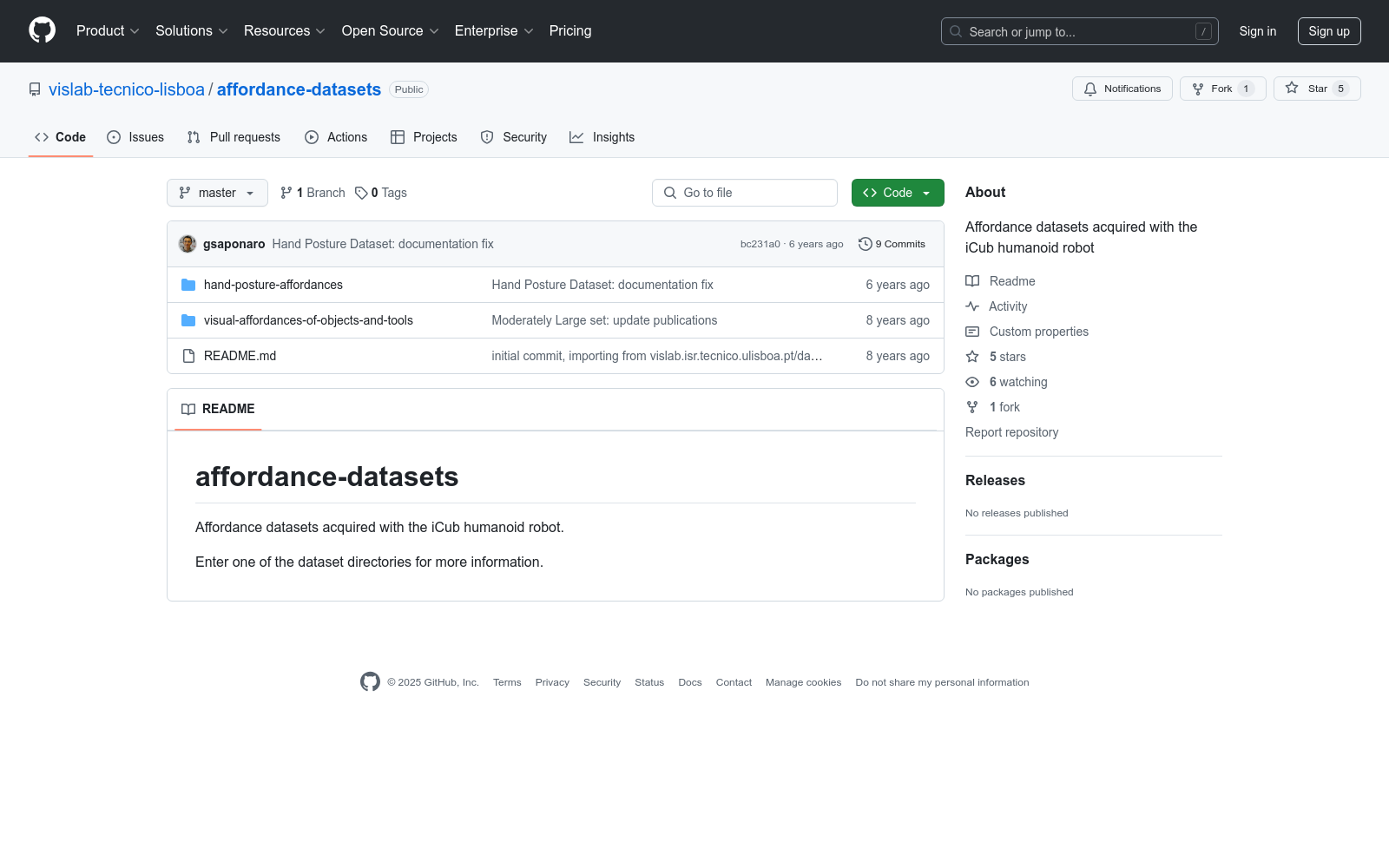1389x868 pixels.
Task: Click the Manage cookies footer link
Action: pyautogui.click(x=804, y=682)
